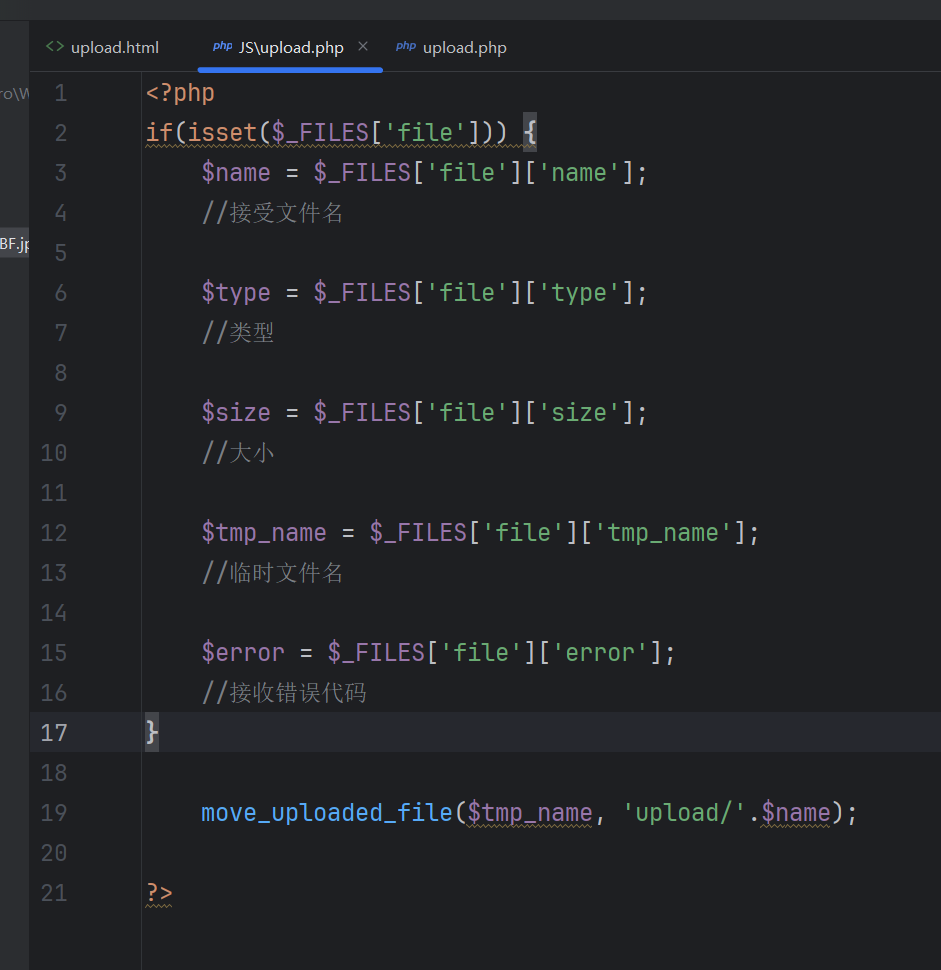Click line number 21 in the gutter
The width and height of the screenshot is (941, 970).
pos(54,893)
